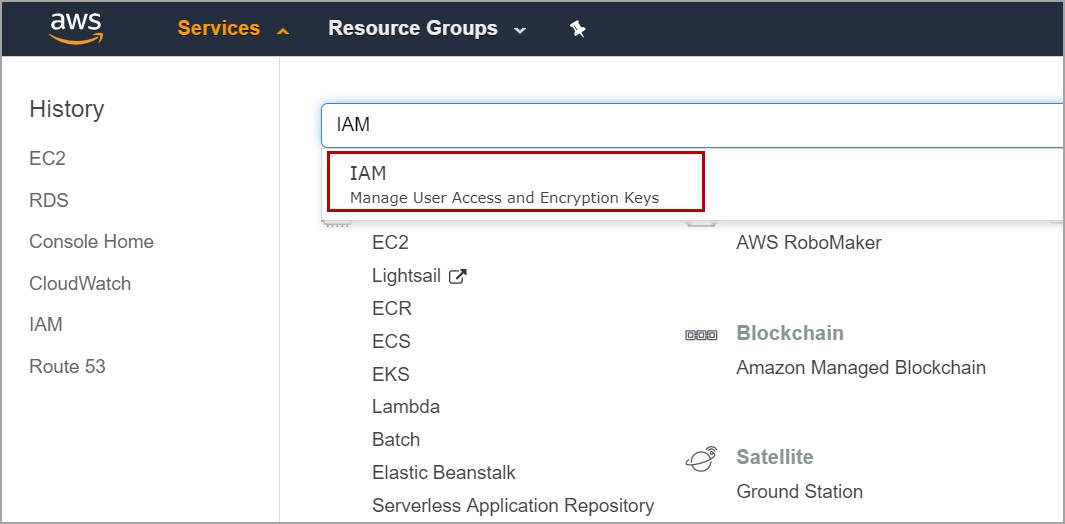Viewport: 1065px width, 524px height.
Task: Click the pin shortcut icon
Action: [x=577, y=29]
